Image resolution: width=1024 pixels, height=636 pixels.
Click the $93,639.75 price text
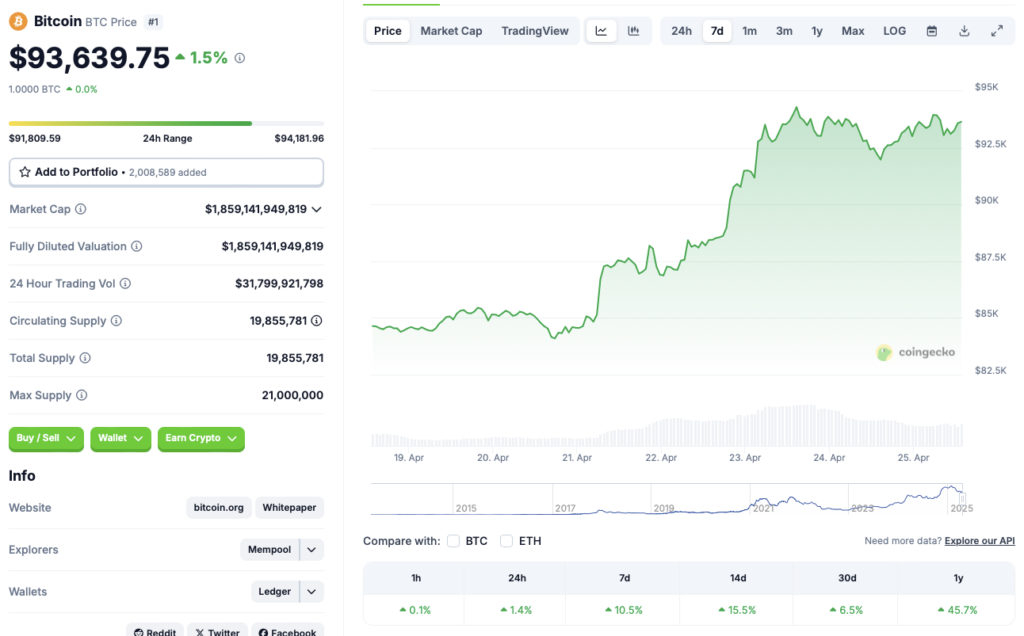pyautogui.click(x=89, y=58)
